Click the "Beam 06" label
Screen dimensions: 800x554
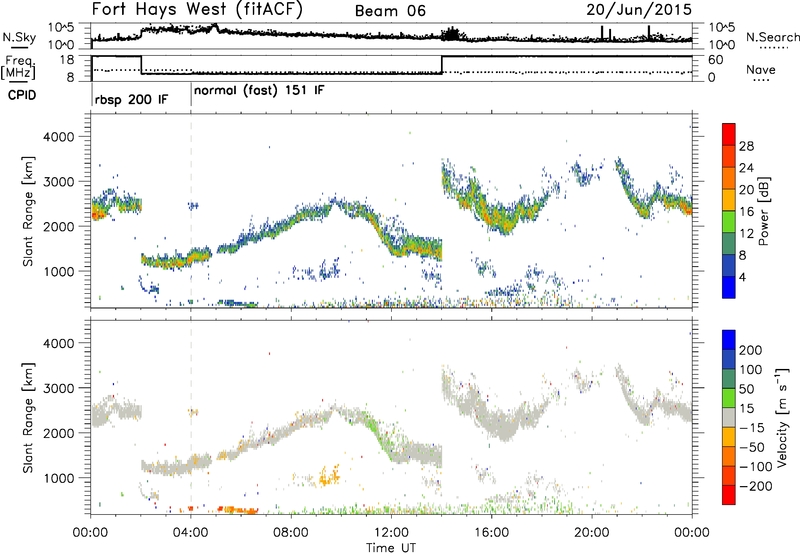pyautogui.click(x=390, y=11)
